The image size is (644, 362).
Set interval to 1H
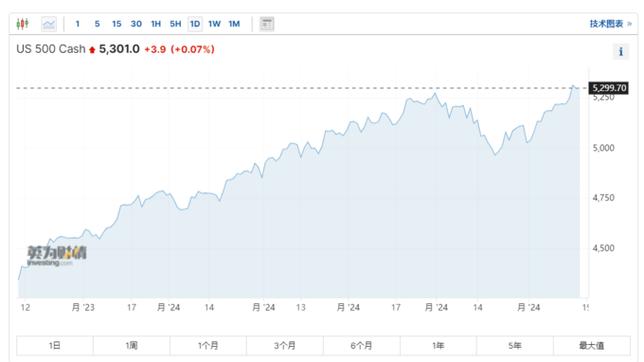point(156,24)
